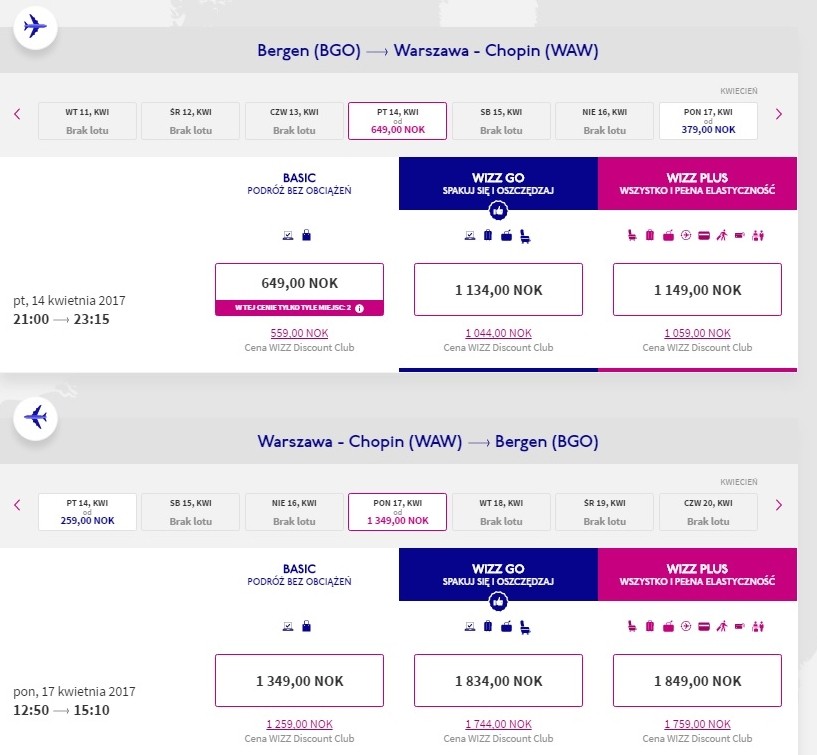
Task: Click online check-in icon in WIZZ GO, Warszawa–Bergen flight
Action: [x=469, y=626]
